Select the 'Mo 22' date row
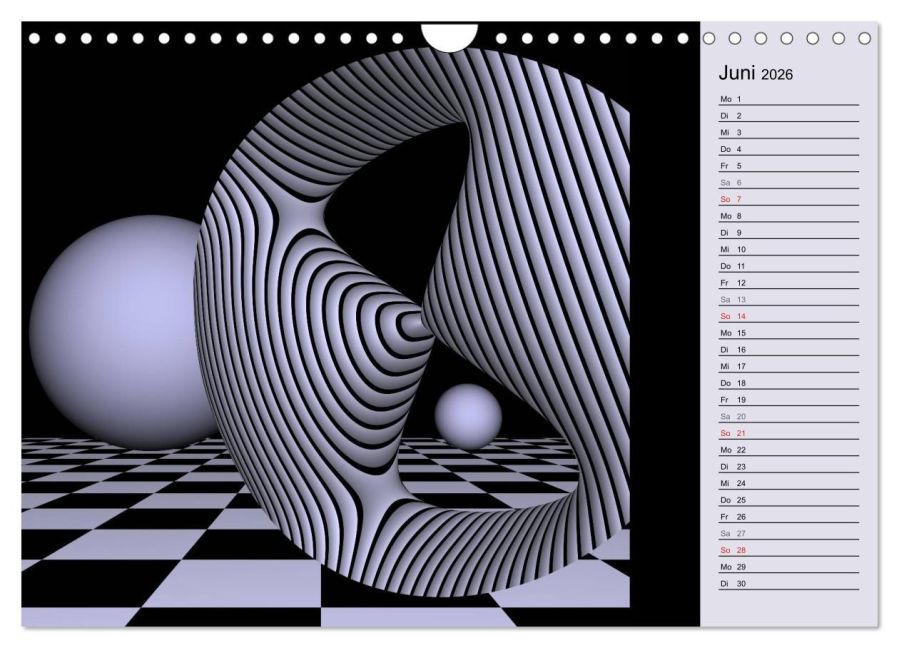Viewport: 899px width, 648px height. [789, 450]
